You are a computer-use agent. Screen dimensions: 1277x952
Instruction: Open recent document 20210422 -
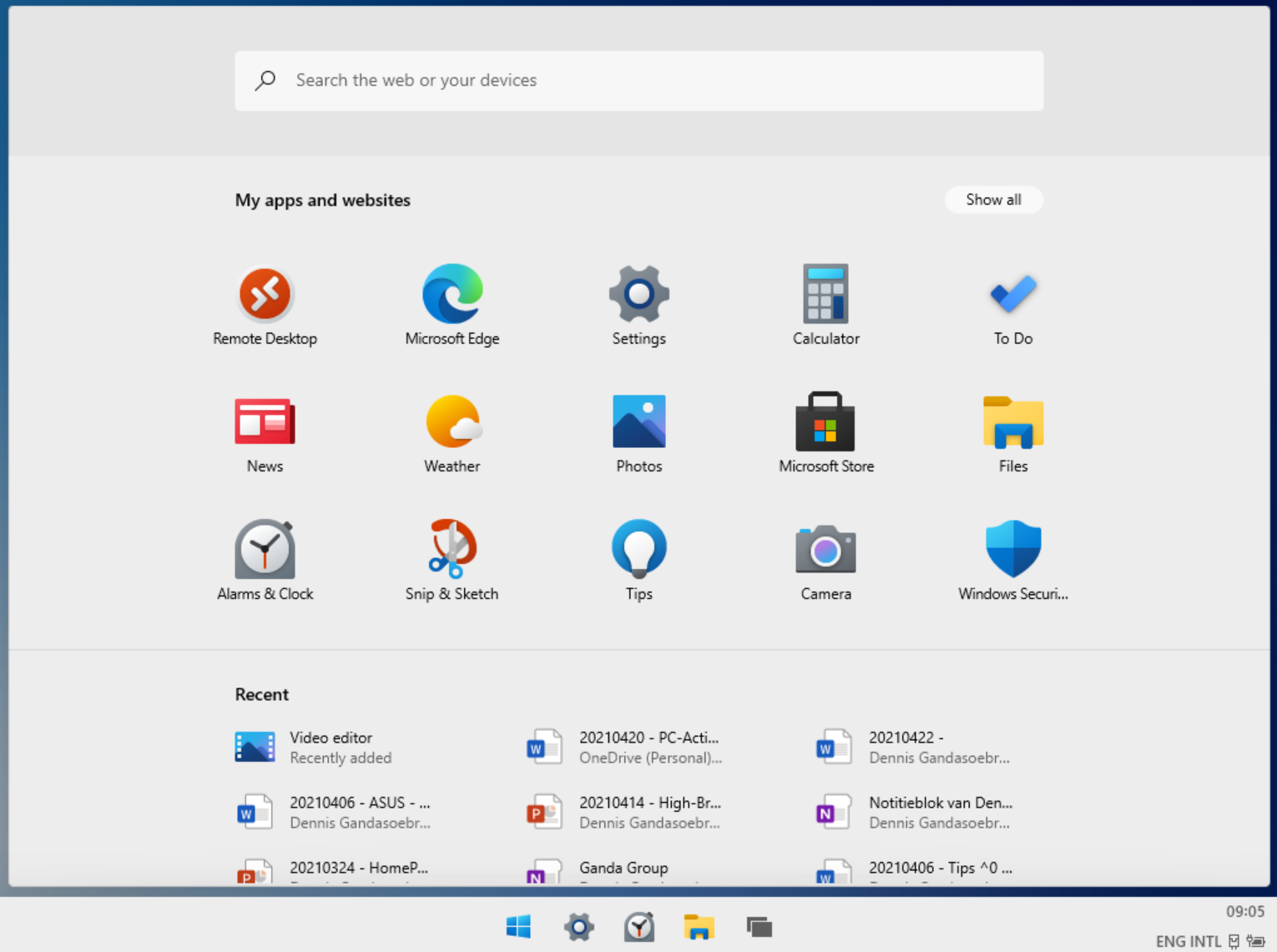point(914,748)
